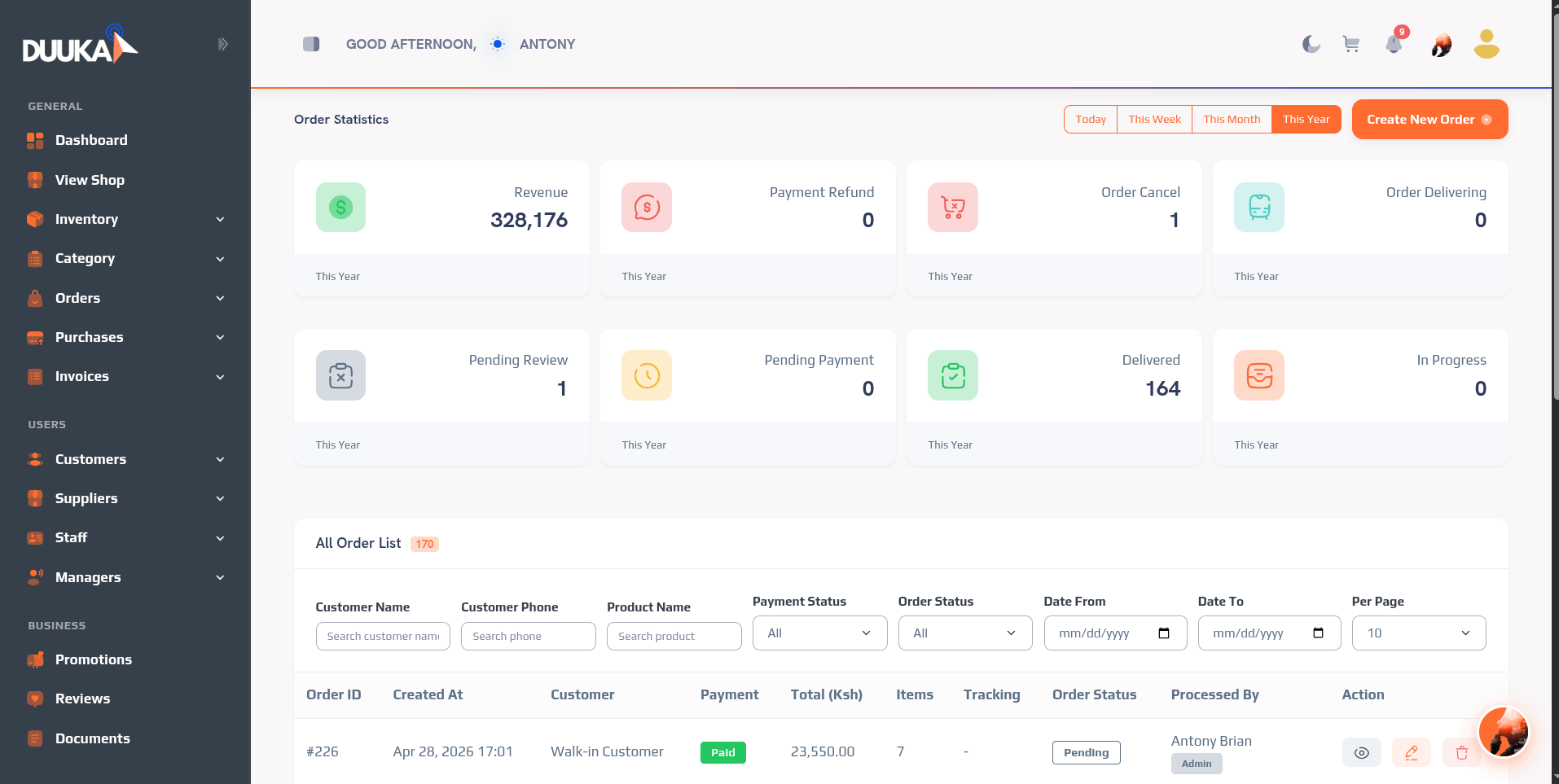The image size is (1559, 784).
Task: Select the Today statistics tab
Action: [1091, 119]
